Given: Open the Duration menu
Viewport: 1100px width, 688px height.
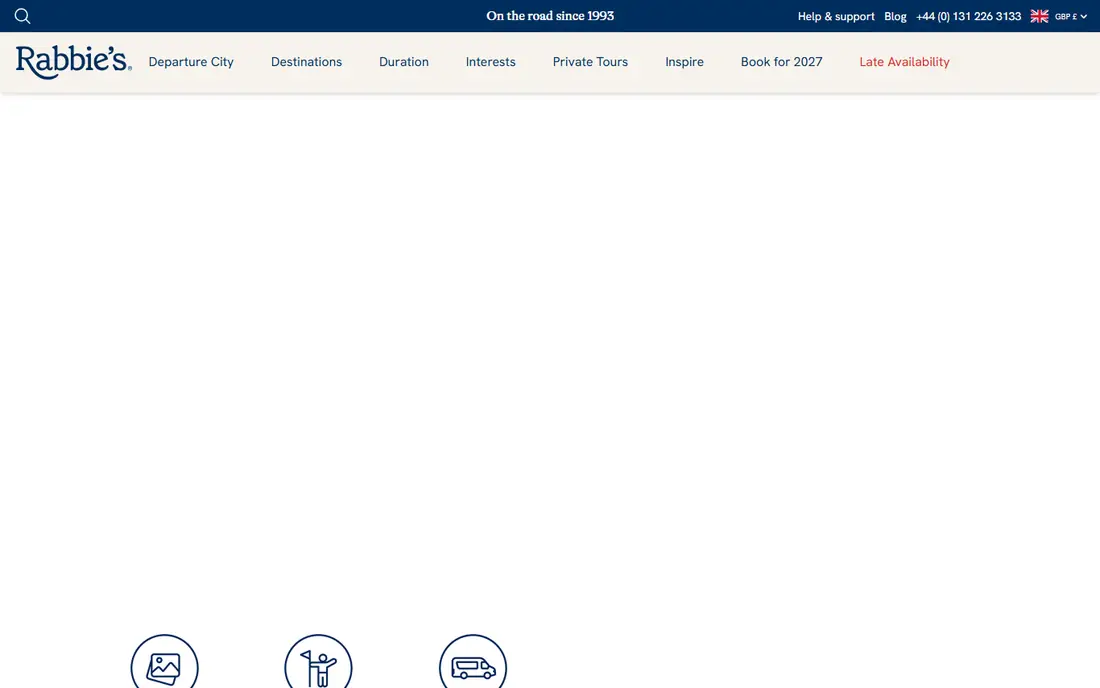Looking at the screenshot, I should [x=403, y=62].
